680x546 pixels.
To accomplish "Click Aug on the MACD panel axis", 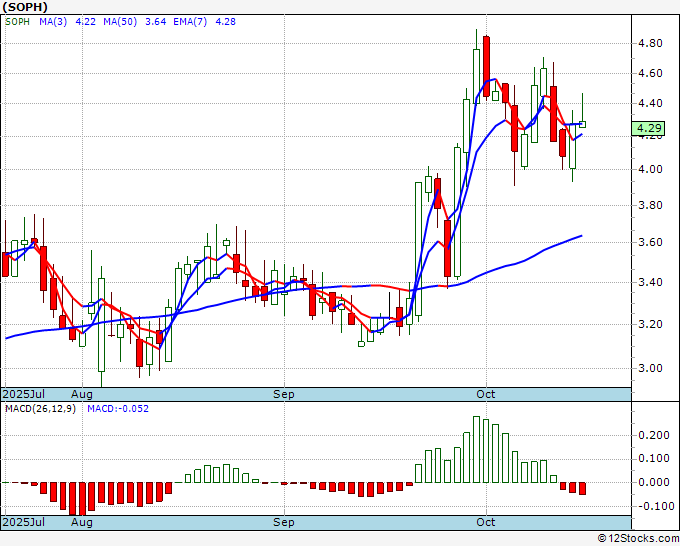I will pyautogui.click(x=82, y=522).
